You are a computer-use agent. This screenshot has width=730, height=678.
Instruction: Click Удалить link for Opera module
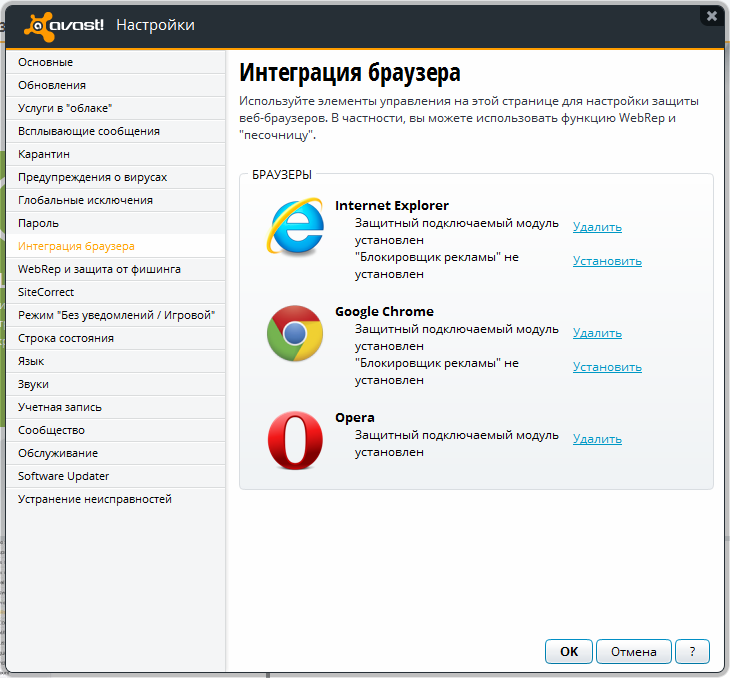pos(597,439)
